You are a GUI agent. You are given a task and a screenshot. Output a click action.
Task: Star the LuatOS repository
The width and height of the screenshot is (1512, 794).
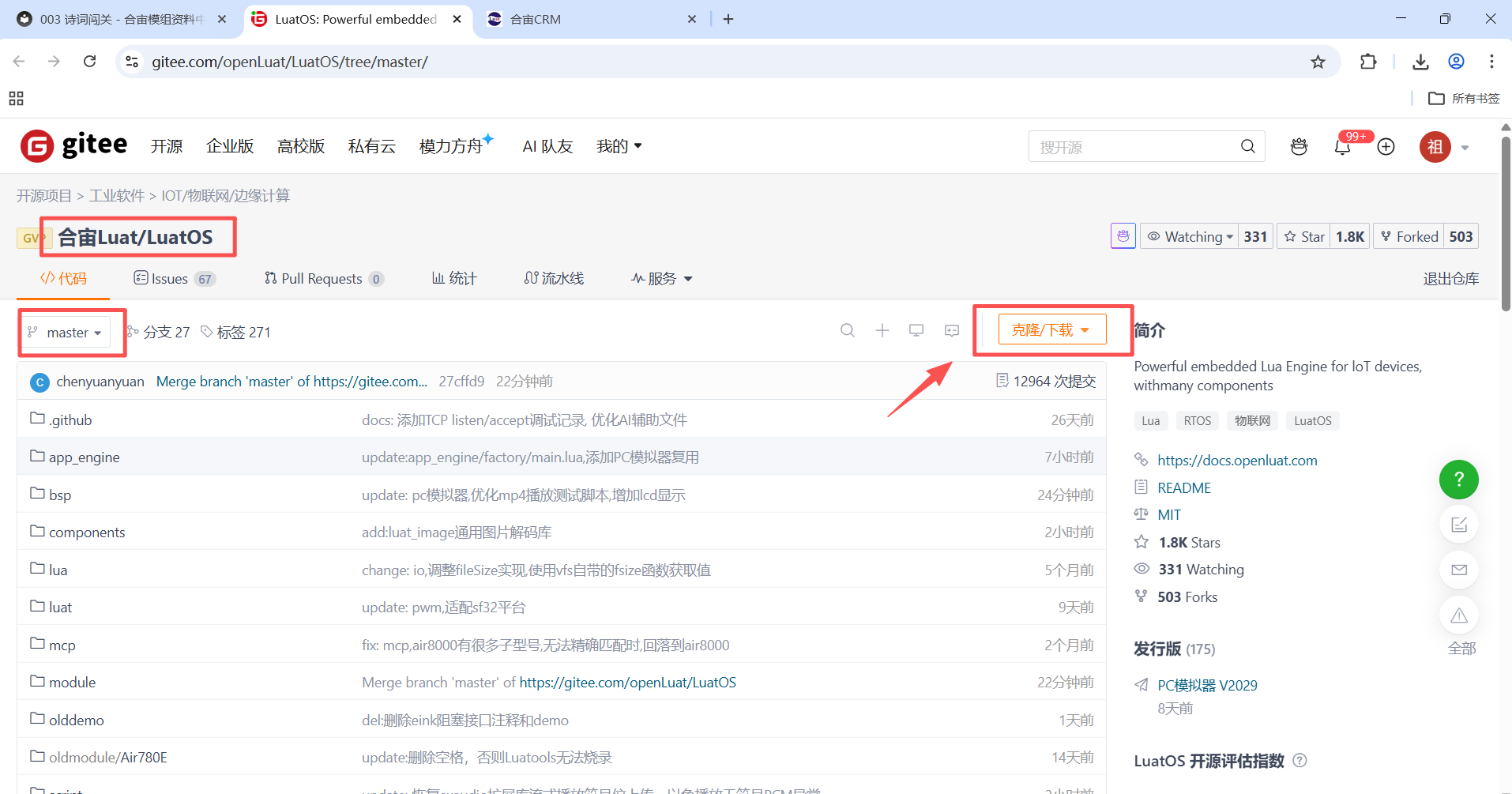point(1303,236)
